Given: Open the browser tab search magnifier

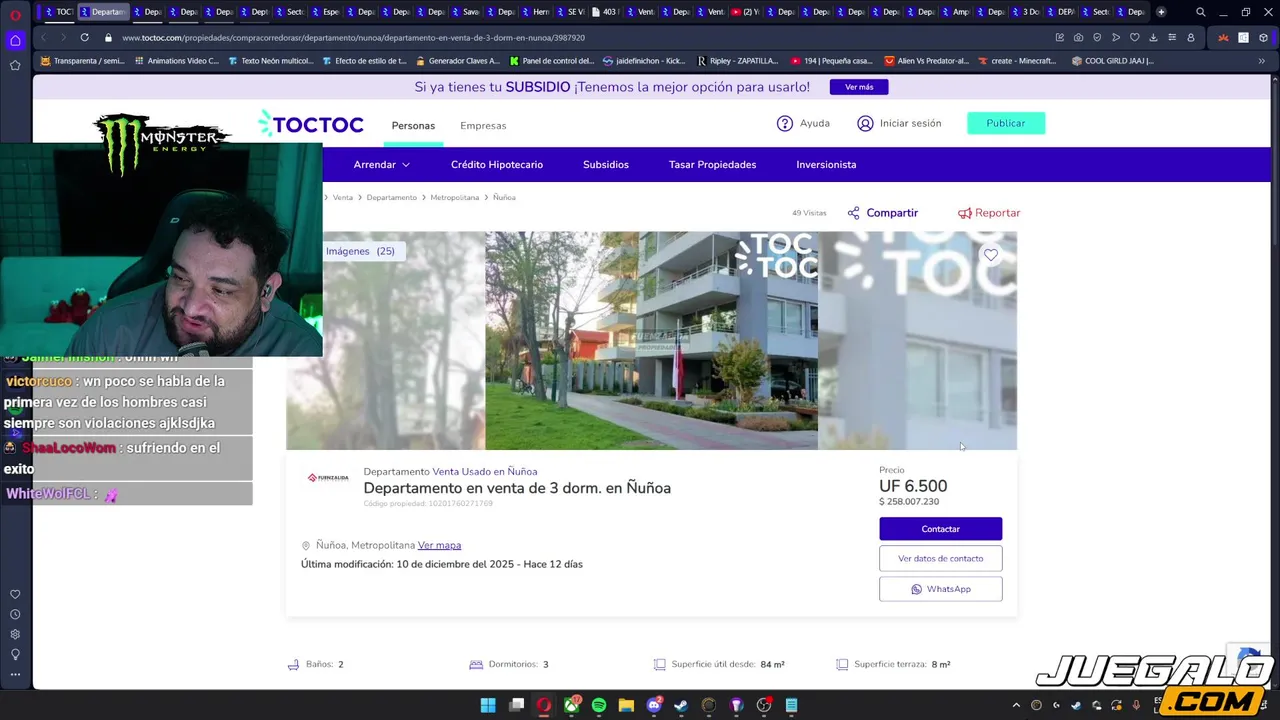Looking at the screenshot, I should pyautogui.click(x=1200, y=12).
